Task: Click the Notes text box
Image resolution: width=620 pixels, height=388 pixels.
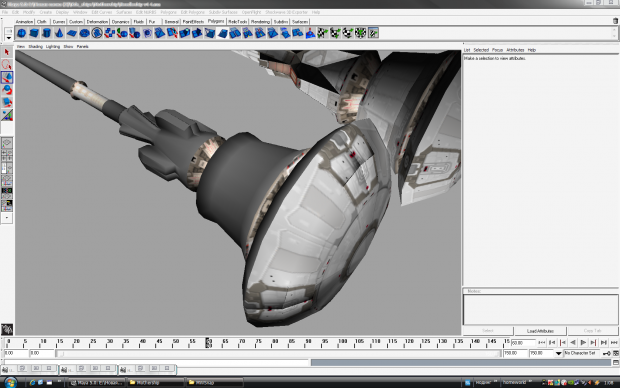Action: (541, 310)
